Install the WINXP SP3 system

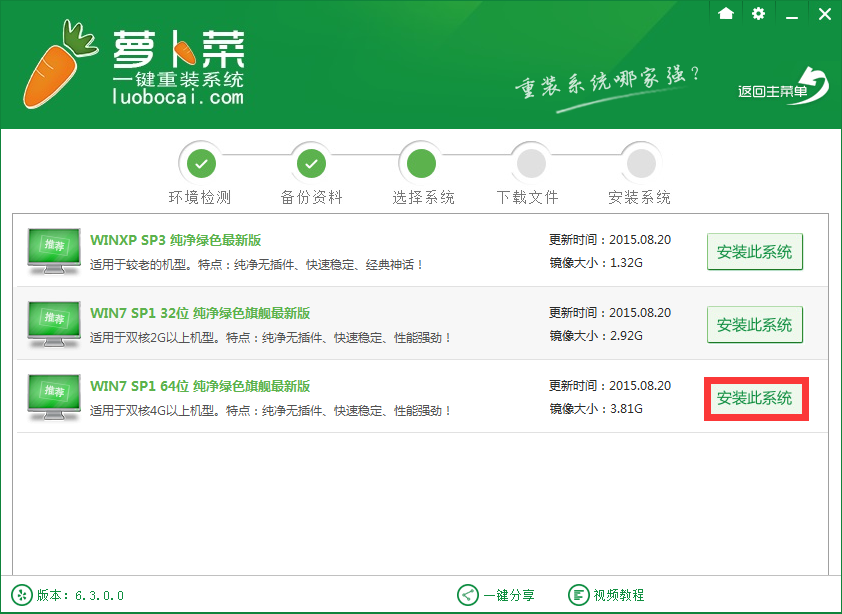click(754, 251)
